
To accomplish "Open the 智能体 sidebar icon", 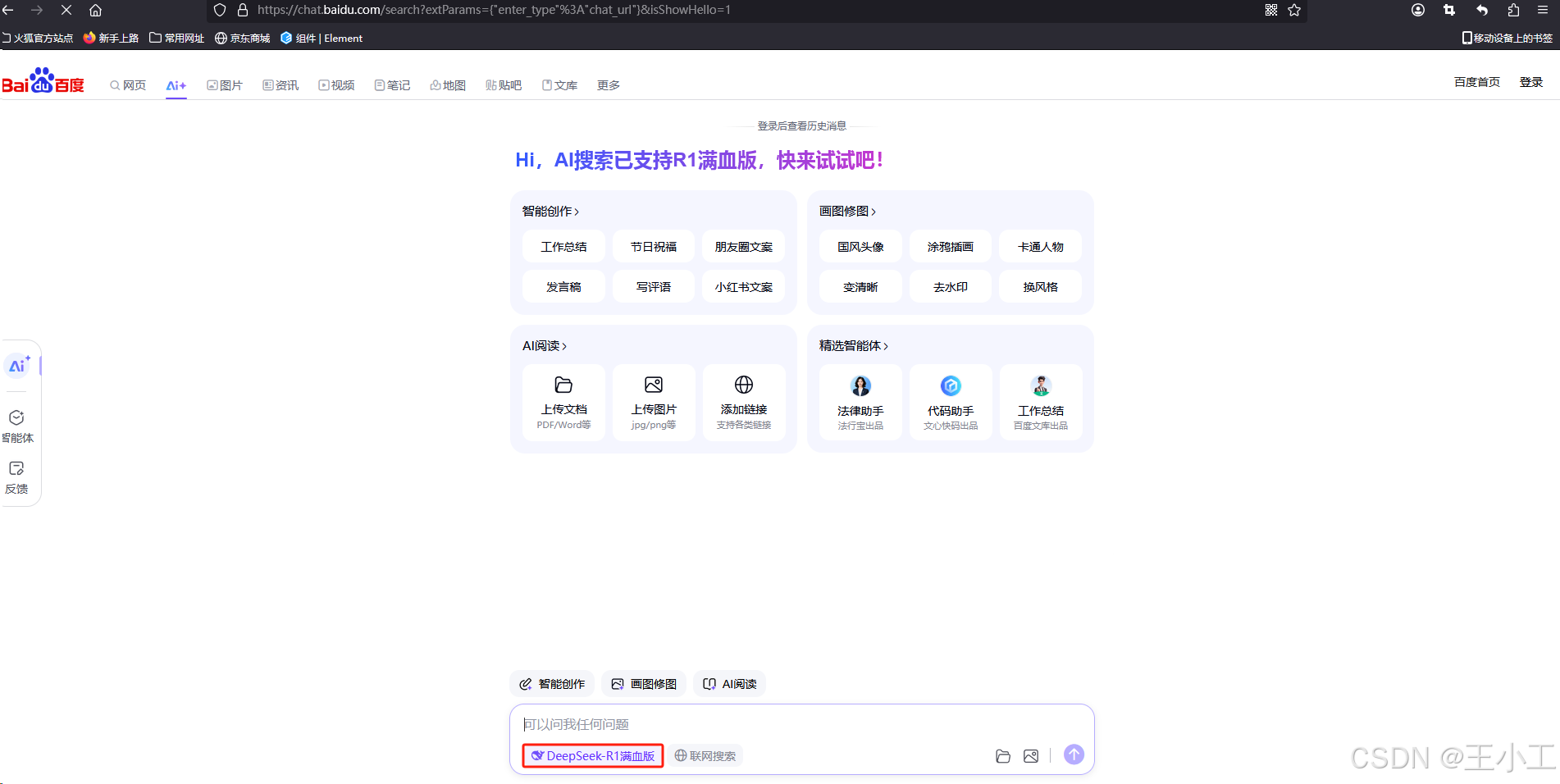I will coord(17,426).
